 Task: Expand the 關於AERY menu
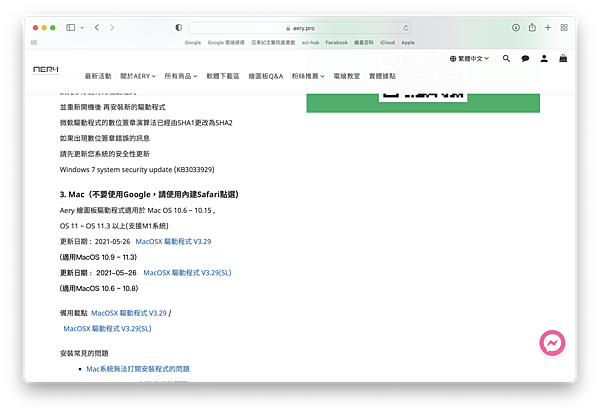(138, 76)
